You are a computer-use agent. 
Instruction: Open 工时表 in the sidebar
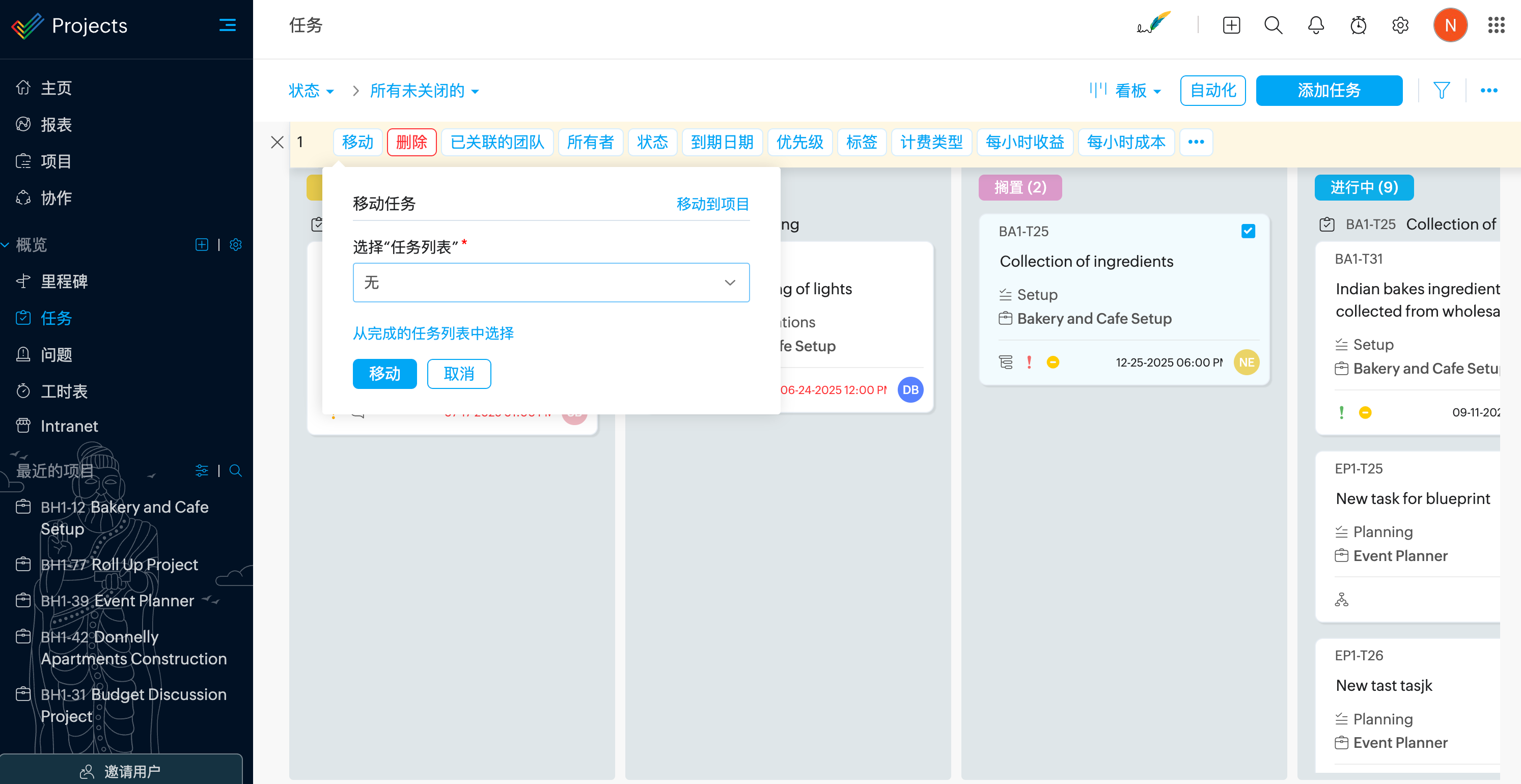click(64, 391)
